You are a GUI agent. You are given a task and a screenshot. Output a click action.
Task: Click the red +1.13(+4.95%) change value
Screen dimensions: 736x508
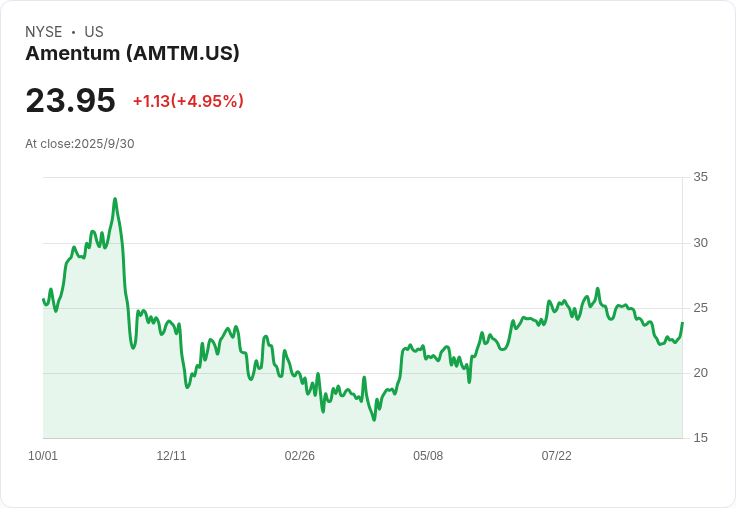pyautogui.click(x=188, y=101)
